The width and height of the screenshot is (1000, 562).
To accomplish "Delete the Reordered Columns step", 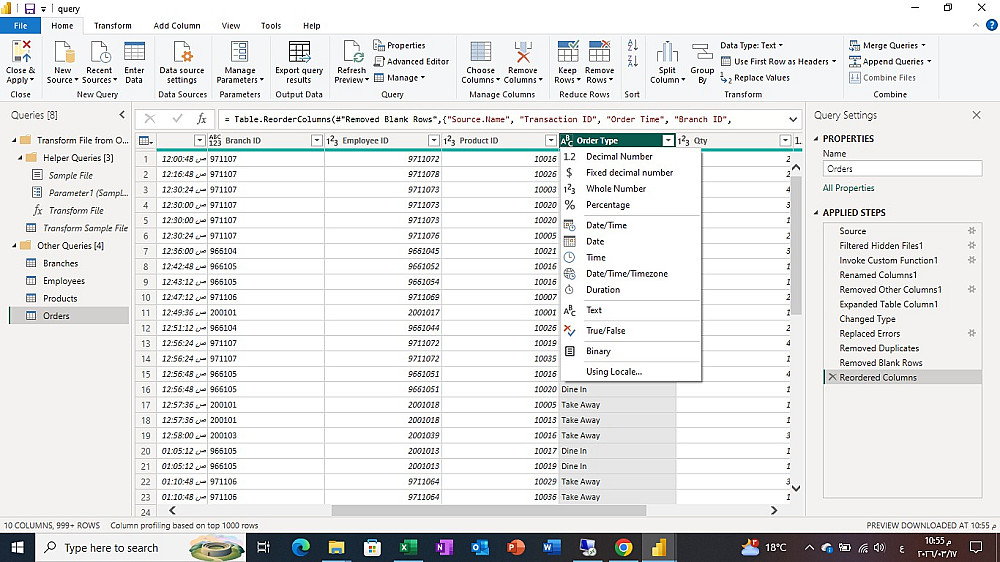I will (832, 377).
